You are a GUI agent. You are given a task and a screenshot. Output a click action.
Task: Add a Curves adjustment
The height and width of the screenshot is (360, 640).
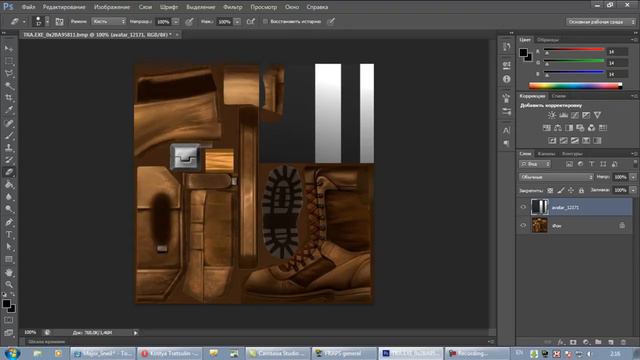point(575,115)
